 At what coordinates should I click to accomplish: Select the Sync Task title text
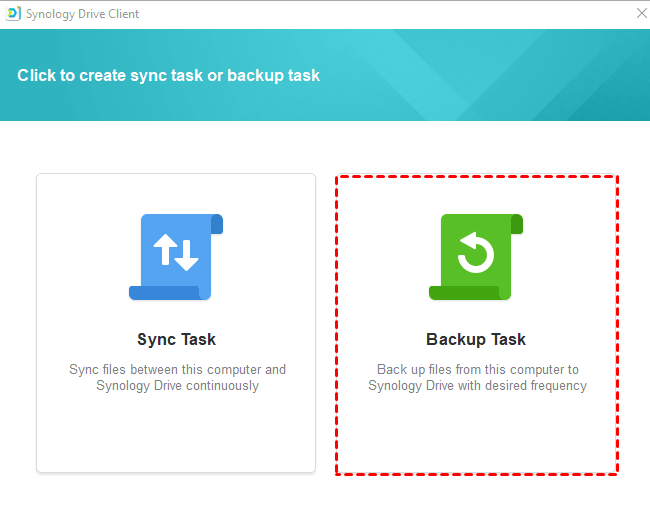pos(177,339)
